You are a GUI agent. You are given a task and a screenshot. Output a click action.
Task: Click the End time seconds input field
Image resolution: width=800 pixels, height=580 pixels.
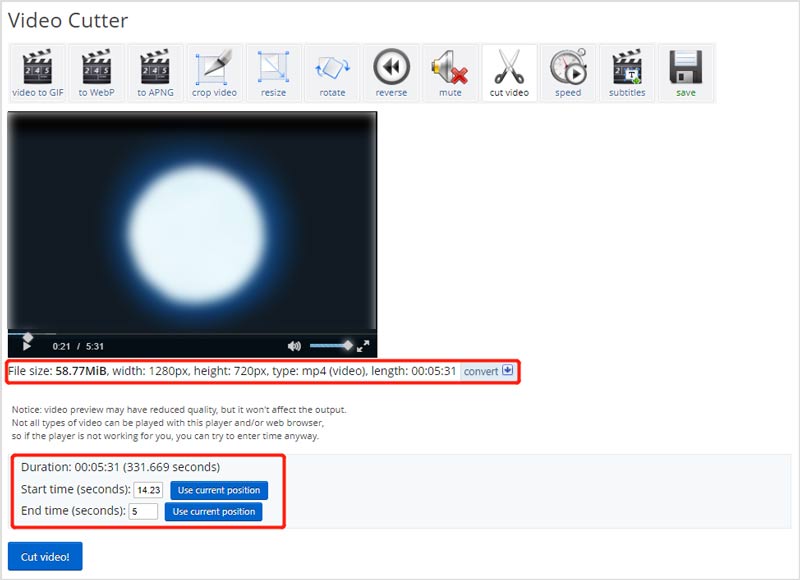coord(143,511)
